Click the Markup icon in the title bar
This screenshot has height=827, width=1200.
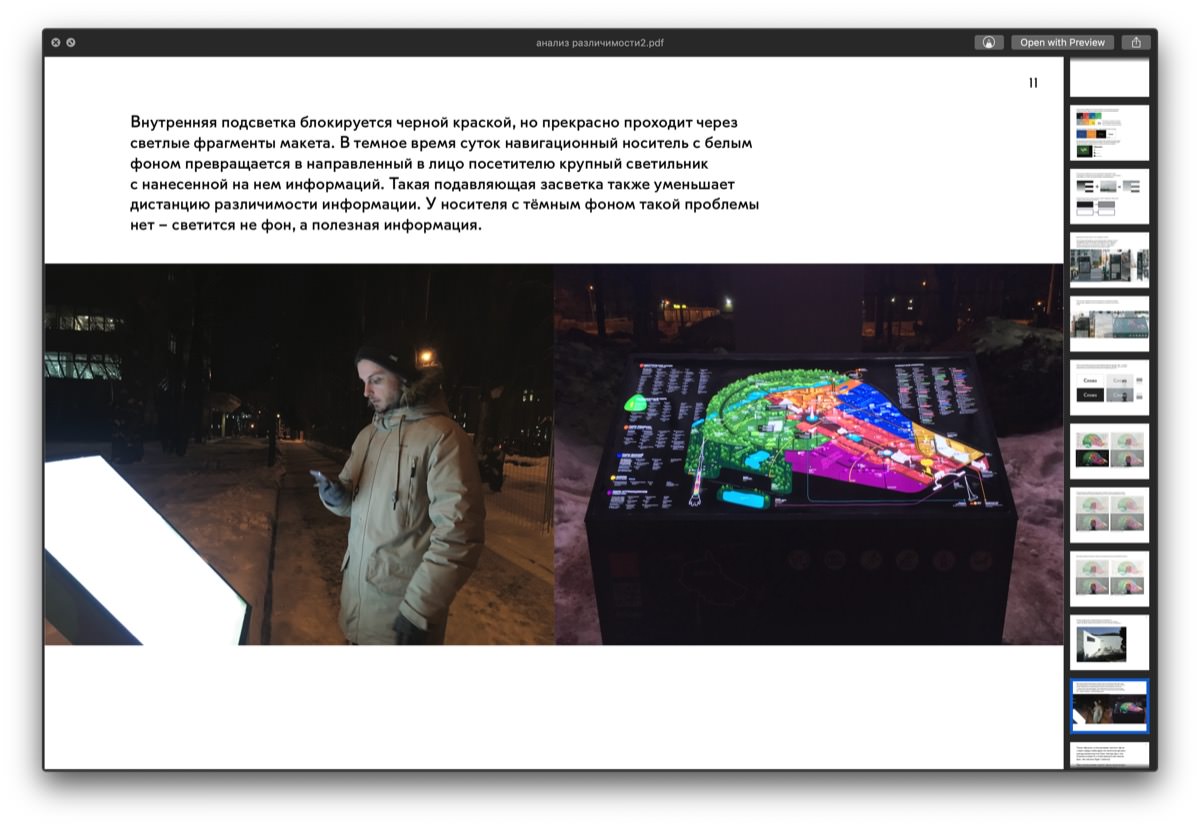[x=988, y=43]
